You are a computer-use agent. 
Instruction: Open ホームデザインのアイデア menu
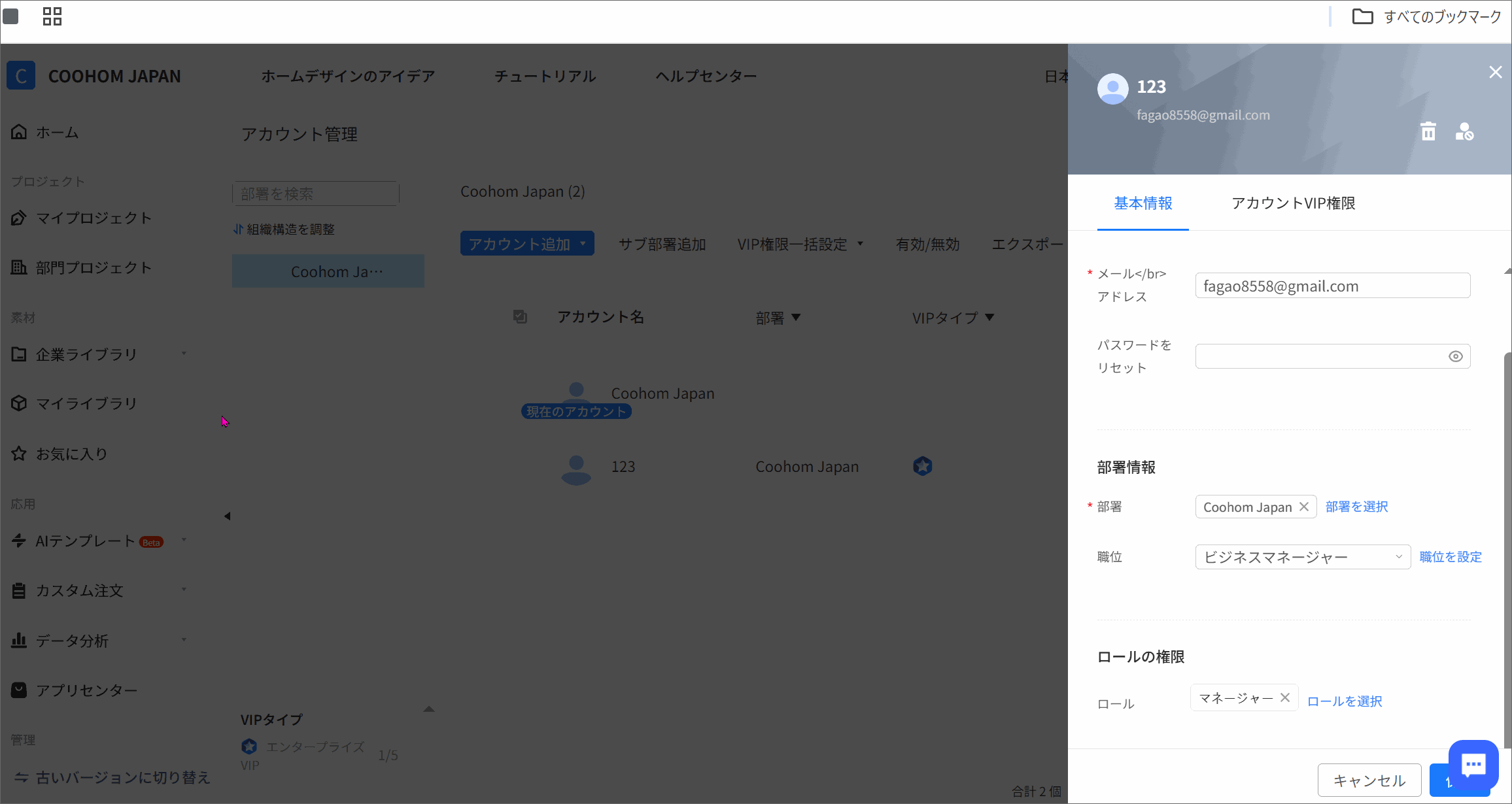coord(348,76)
